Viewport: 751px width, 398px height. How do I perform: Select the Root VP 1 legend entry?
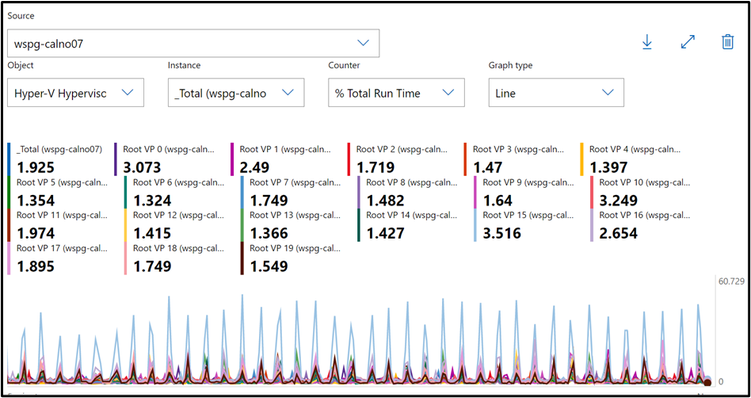pyautogui.click(x=281, y=159)
